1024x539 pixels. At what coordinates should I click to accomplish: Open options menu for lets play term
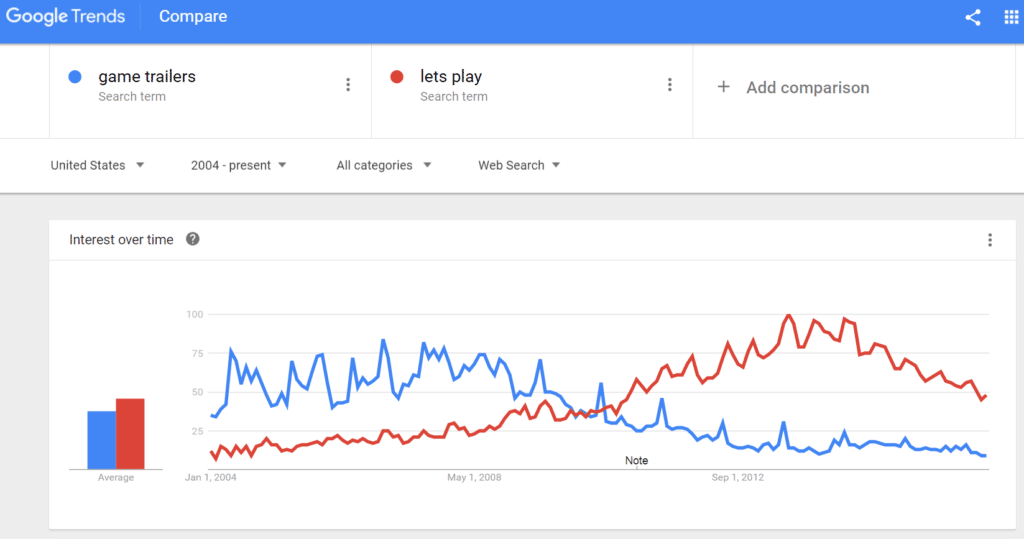[669, 85]
